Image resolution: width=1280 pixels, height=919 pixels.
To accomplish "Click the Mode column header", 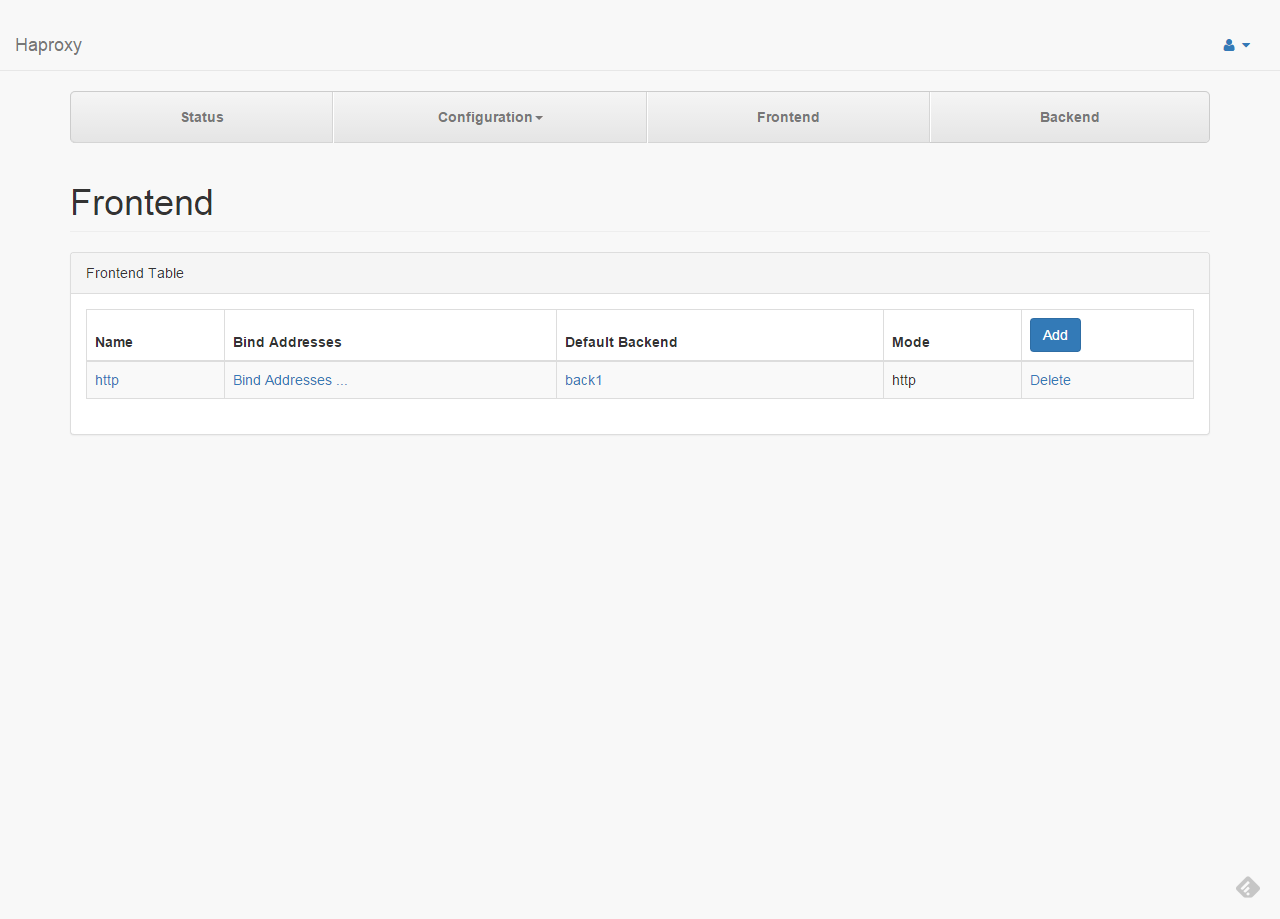I will [x=911, y=342].
